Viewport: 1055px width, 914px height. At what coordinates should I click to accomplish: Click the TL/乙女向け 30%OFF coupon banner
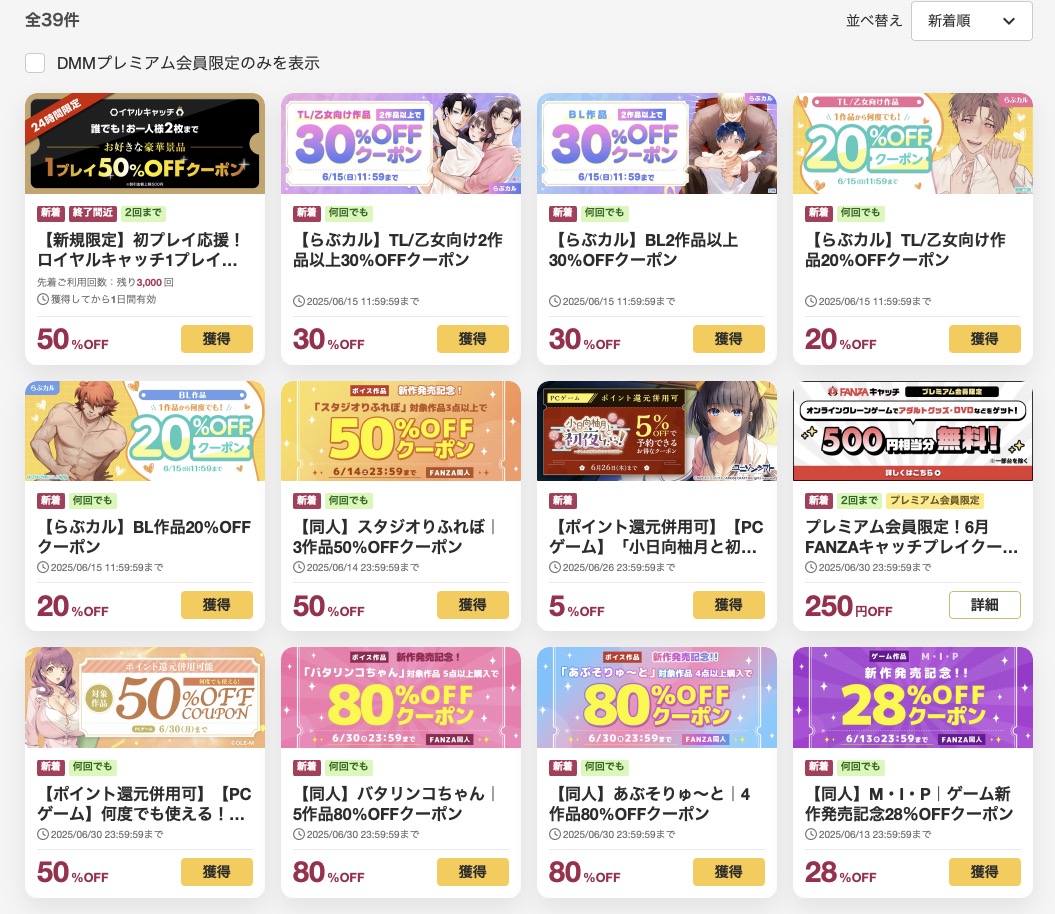pos(401,143)
